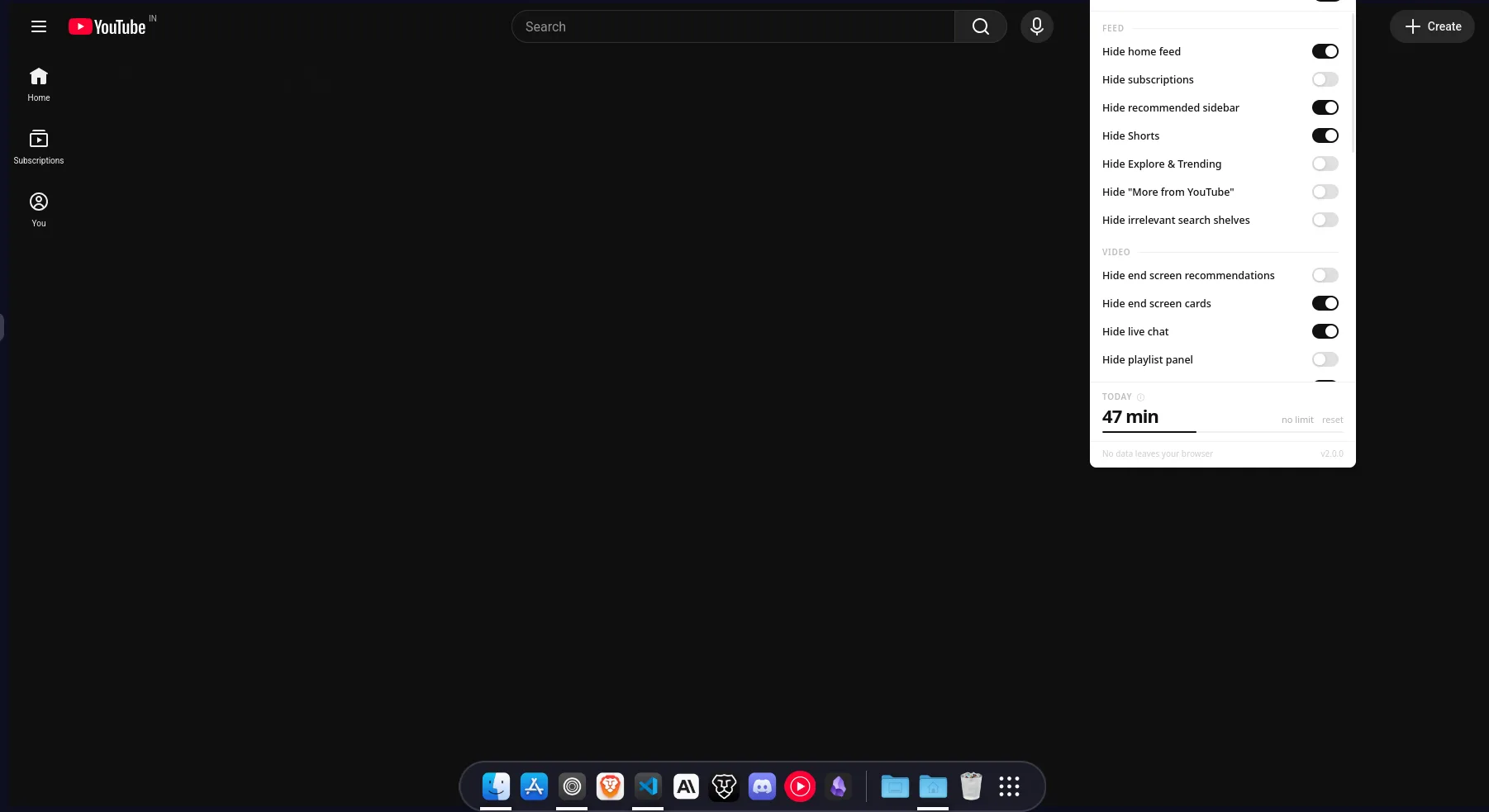1489x812 pixels.
Task: Start voice search with the microphone
Action: coord(1037,26)
